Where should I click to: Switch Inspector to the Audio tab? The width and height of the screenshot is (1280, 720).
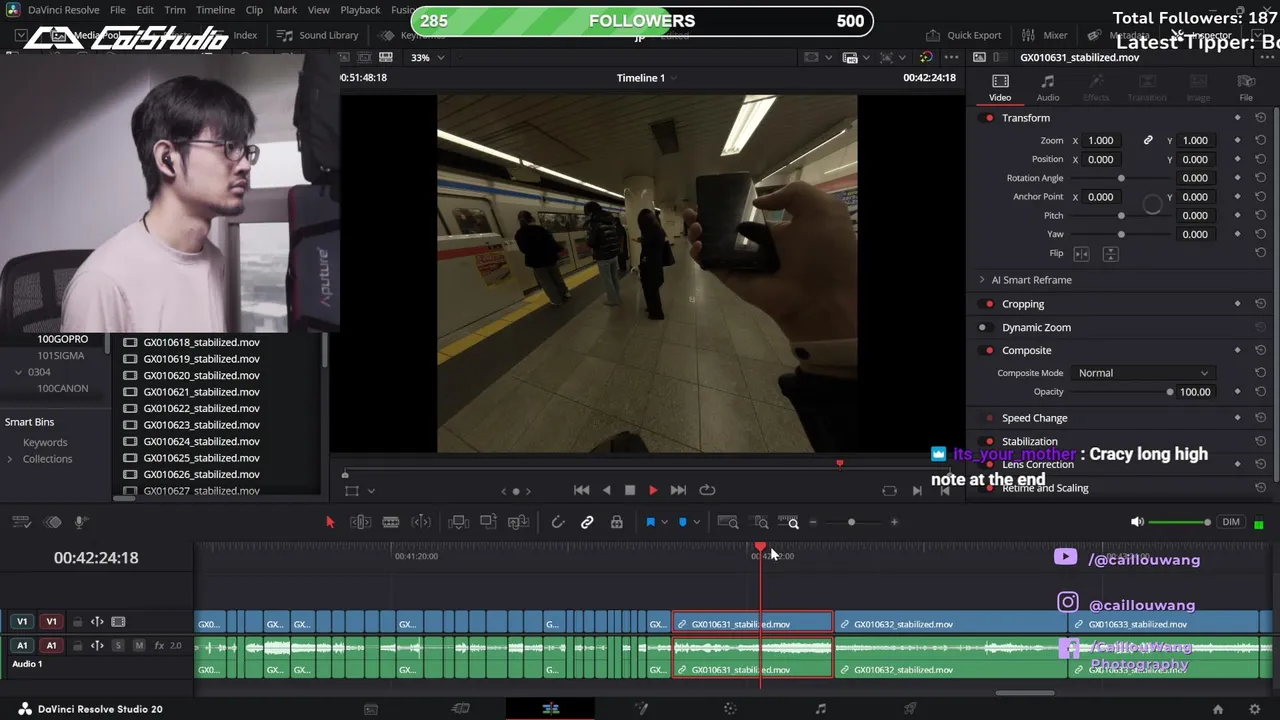tap(1047, 88)
